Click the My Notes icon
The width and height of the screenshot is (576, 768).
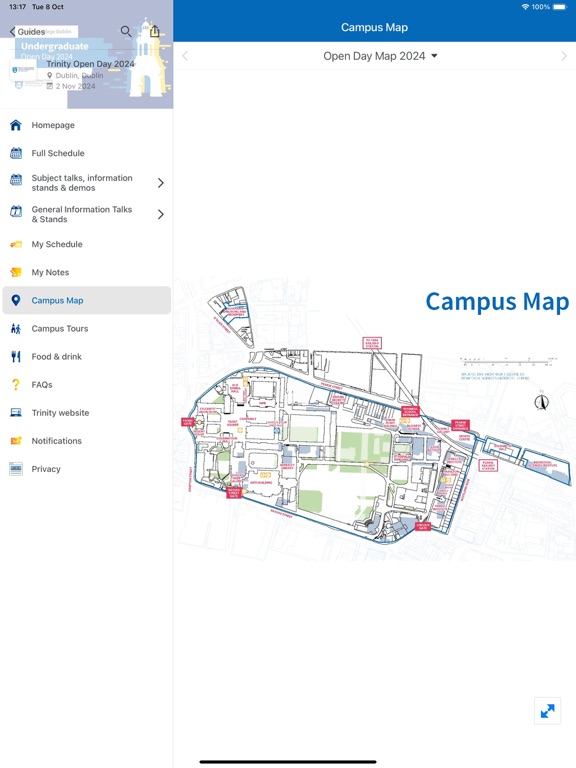pos(16,272)
